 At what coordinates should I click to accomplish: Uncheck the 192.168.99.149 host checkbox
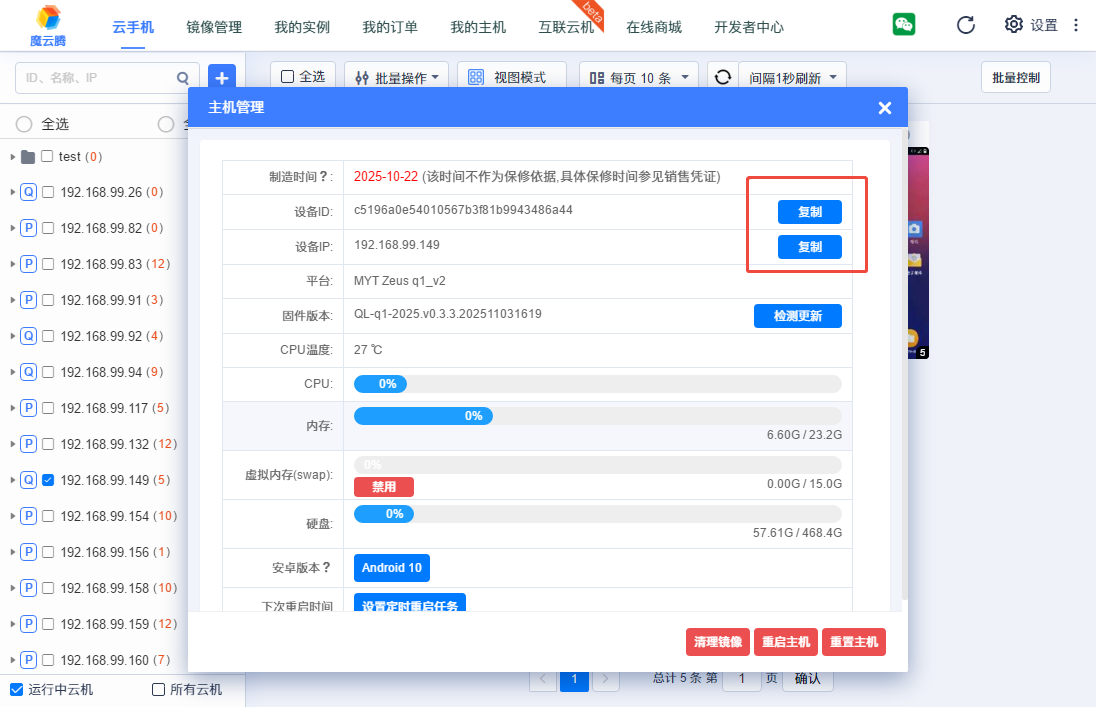(x=48, y=480)
